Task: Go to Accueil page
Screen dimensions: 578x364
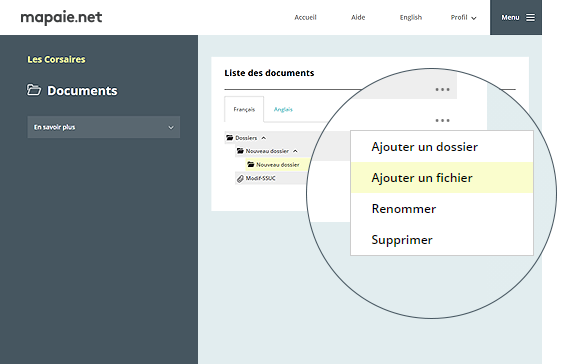Action: click(305, 17)
